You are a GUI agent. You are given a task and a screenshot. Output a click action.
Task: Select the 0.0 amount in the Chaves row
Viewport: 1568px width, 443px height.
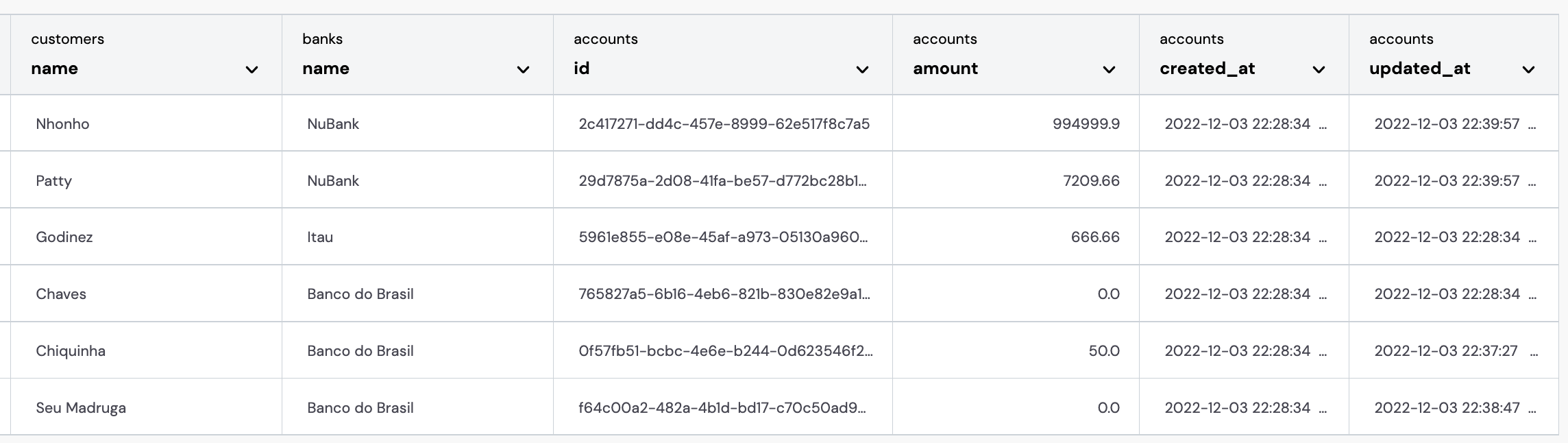click(1108, 294)
